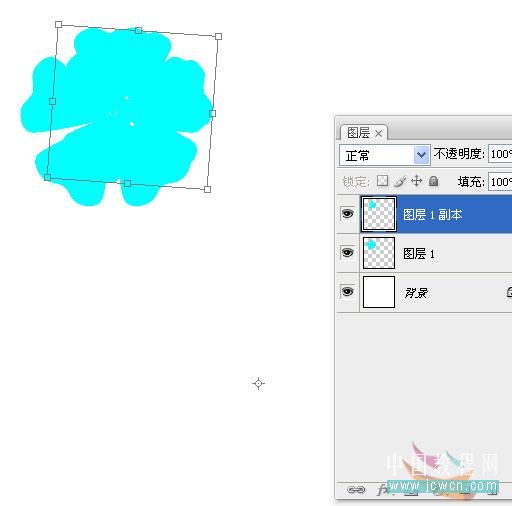Click the bottom-middle transform edge handle
Screen dimensions: 512x506
(127, 183)
